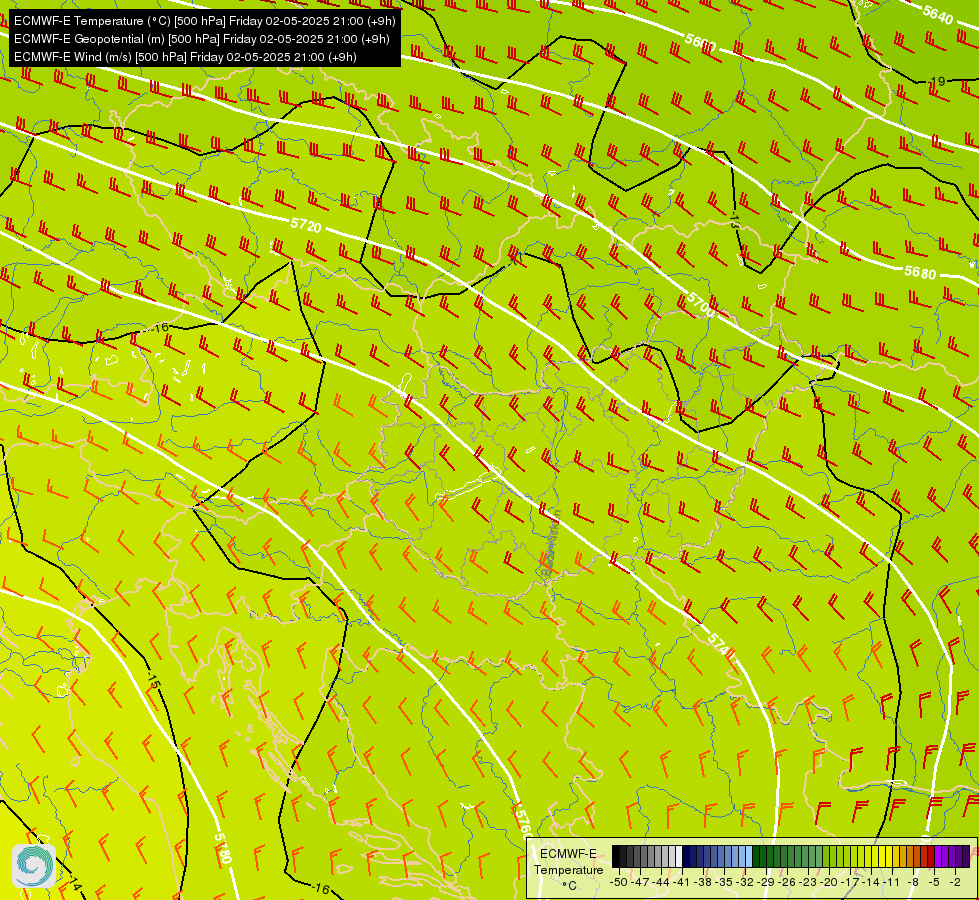The image size is (979, 900).
Task: Click the -26 value on the legend scale
Action: click(x=789, y=882)
